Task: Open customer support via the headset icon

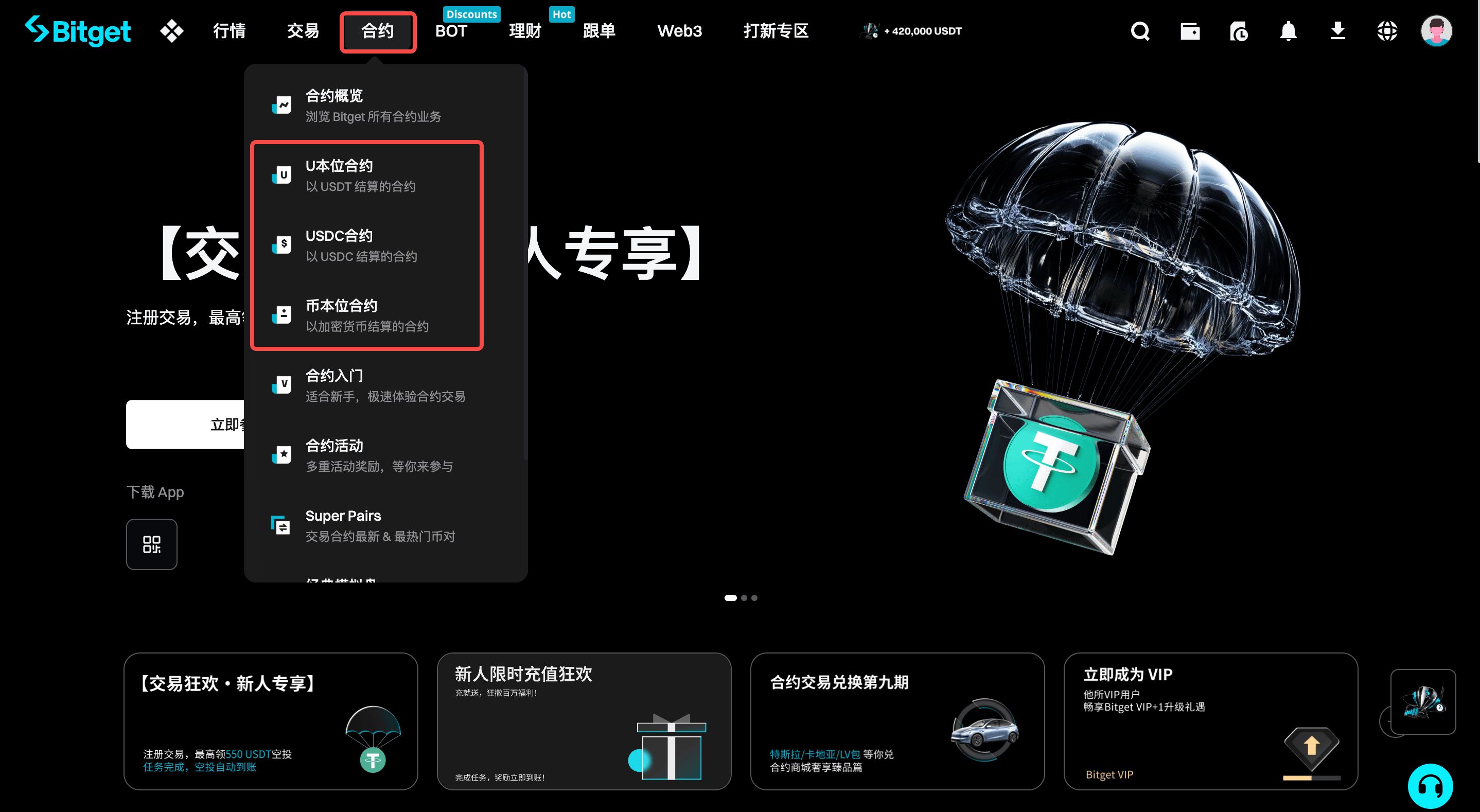Action: pyautogui.click(x=1430, y=786)
